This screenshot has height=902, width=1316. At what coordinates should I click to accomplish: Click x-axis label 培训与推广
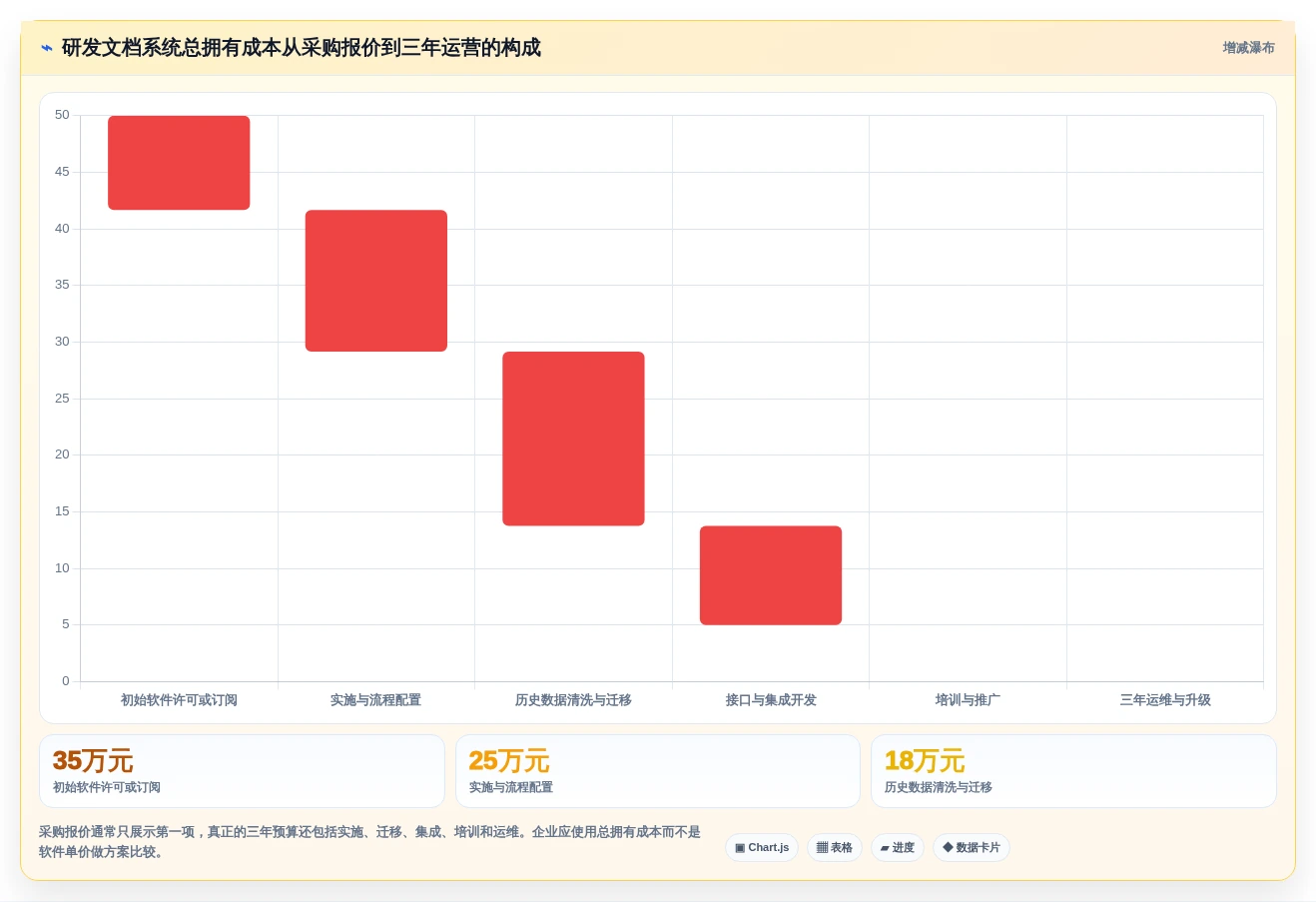[968, 700]
